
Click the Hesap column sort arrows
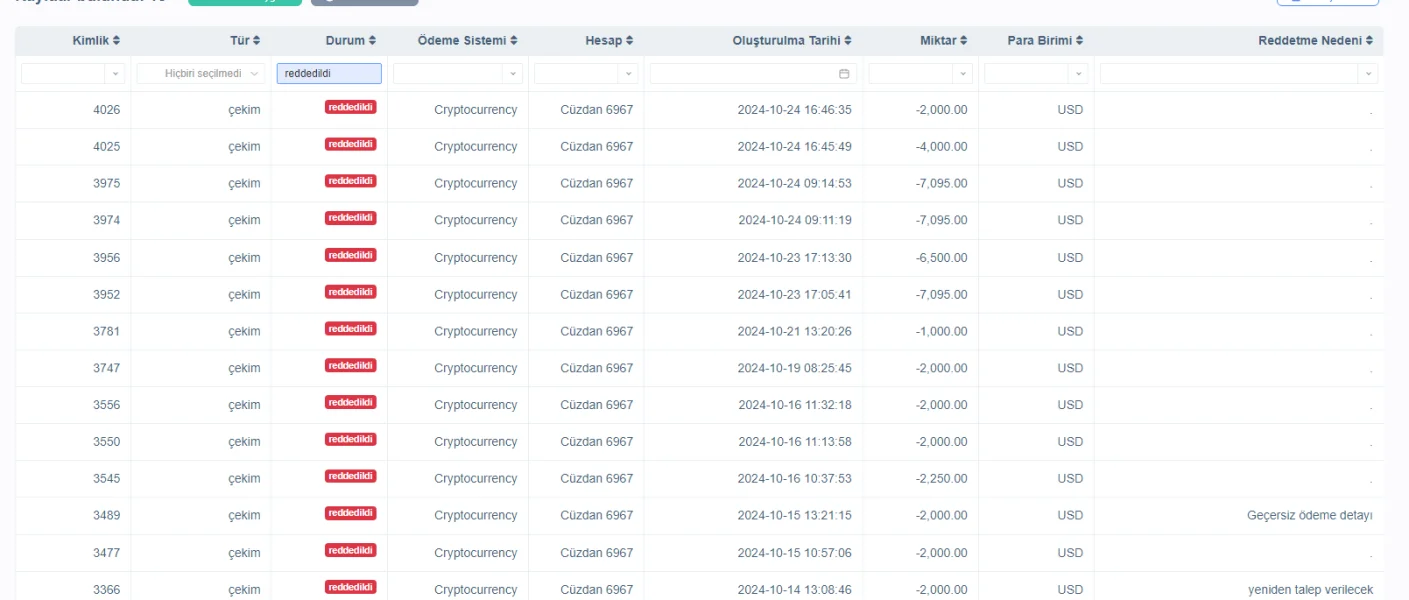click(x=630, y=41)
